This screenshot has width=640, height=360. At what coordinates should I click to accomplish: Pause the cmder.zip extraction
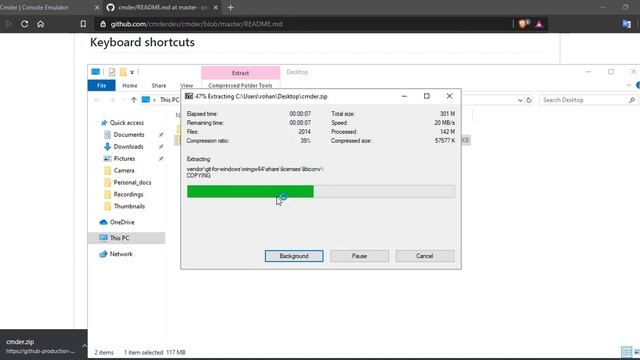pyautogui.click(x=359, y=256)
